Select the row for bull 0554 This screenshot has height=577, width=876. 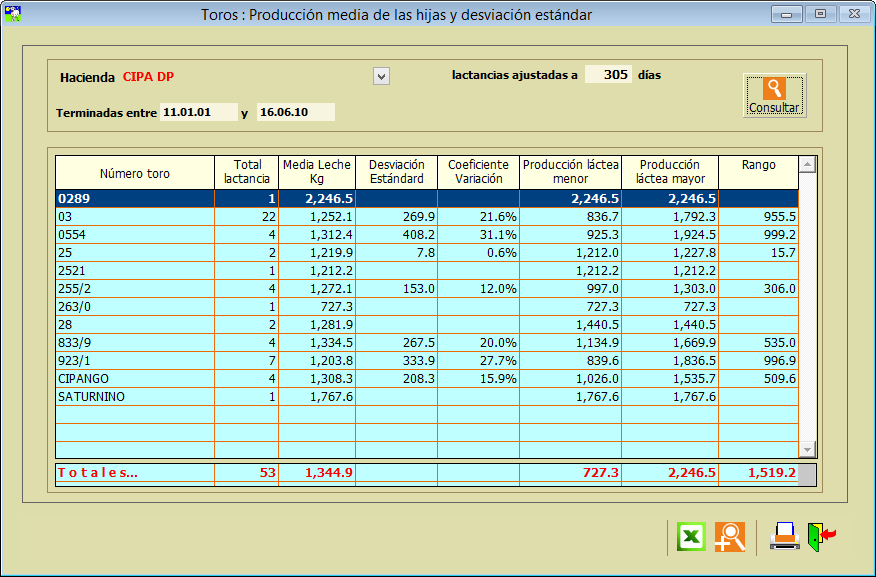(135, 235)
